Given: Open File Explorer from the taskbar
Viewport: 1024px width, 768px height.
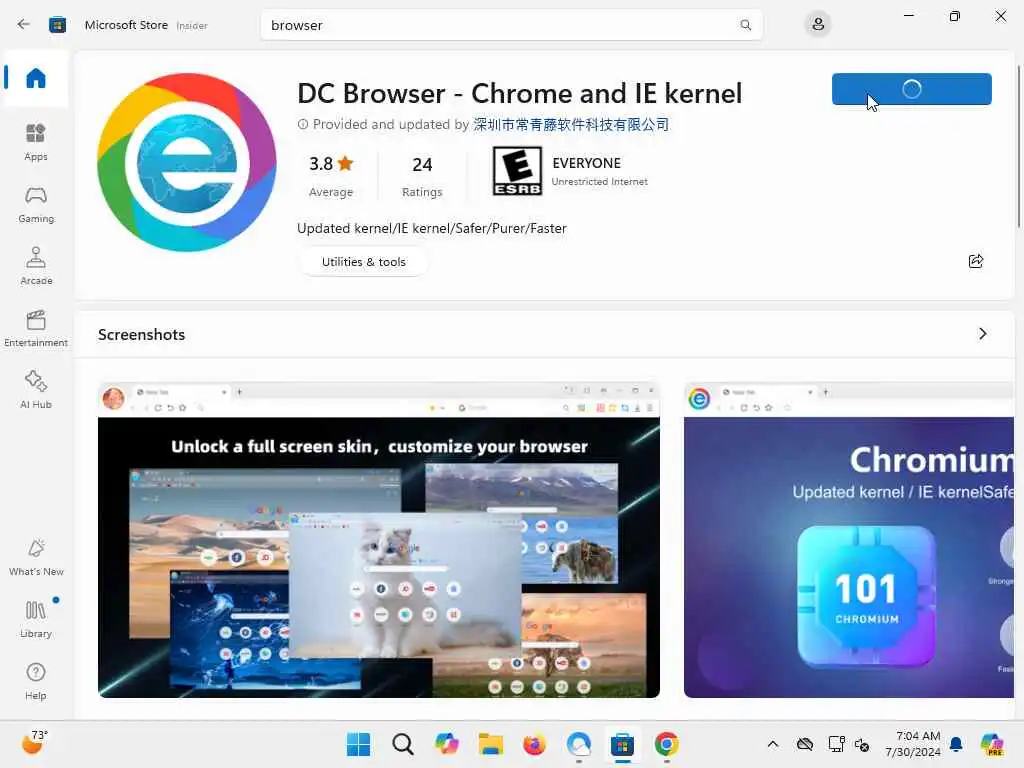Looking at the screenshot, I should click(x=490, y=744).
